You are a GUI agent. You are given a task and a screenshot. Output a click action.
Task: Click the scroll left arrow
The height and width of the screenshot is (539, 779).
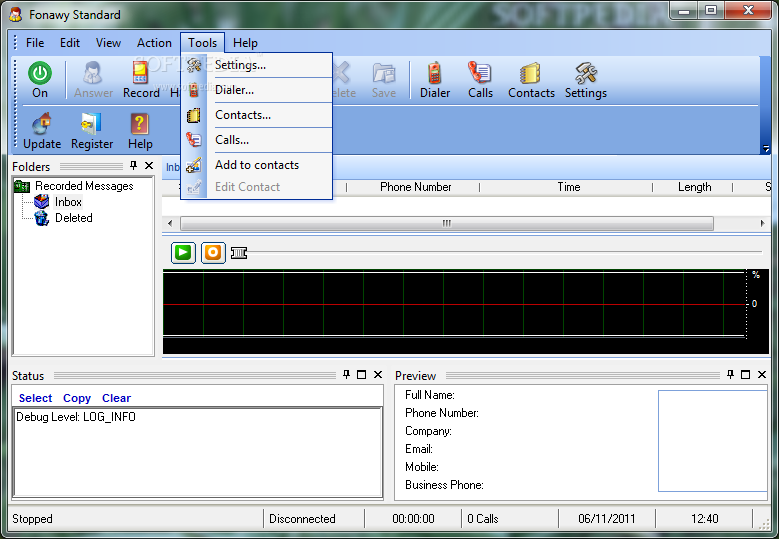(170, 223)
